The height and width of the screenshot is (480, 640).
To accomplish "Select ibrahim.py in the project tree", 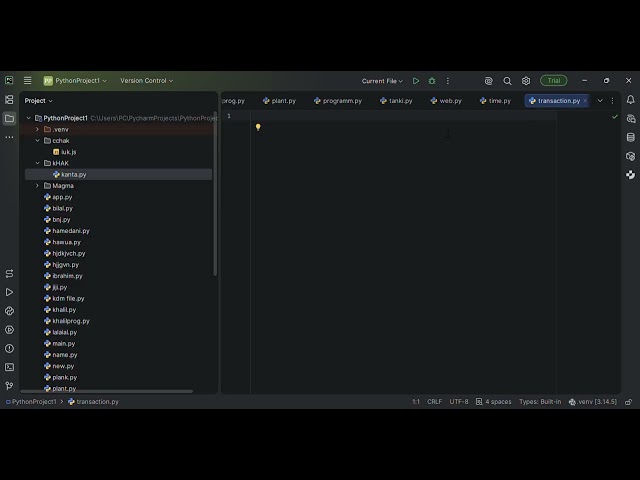I will 63,276.
